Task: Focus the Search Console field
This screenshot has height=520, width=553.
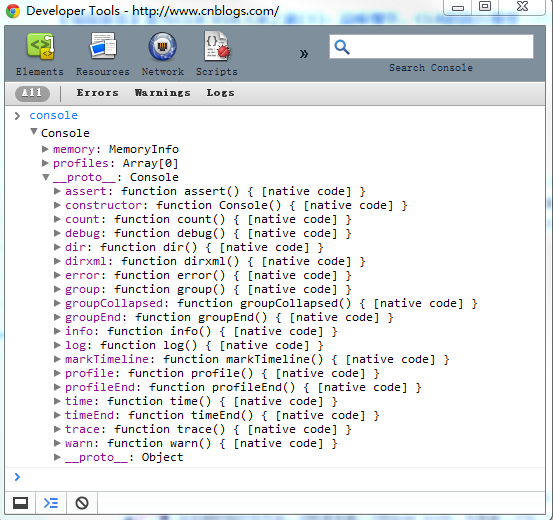Action: [x=431, y=47]
